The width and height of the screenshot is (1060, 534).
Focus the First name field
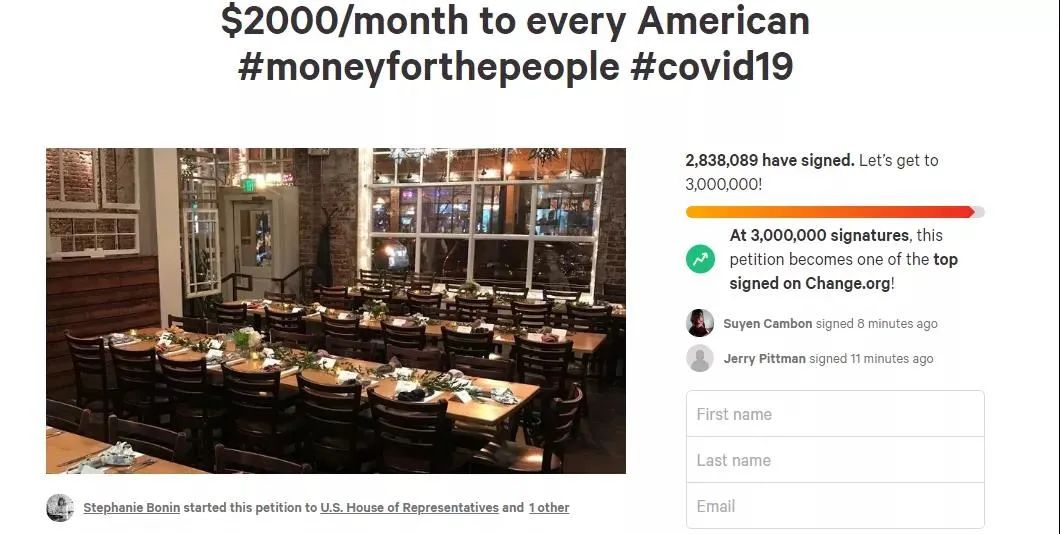(835, 414)
